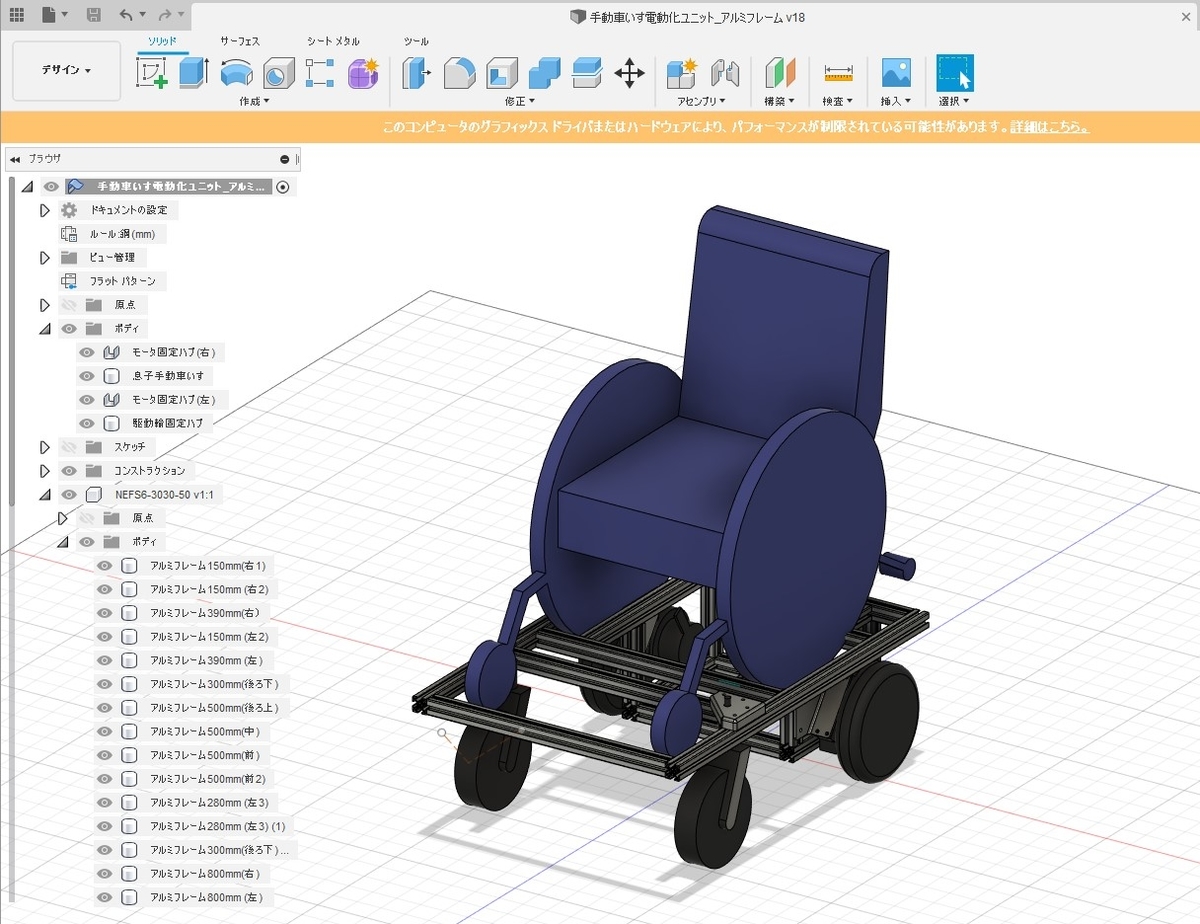Viewport: 1200px width, 924px height.
Task: Undo the last action
Action: pos(126,16)
